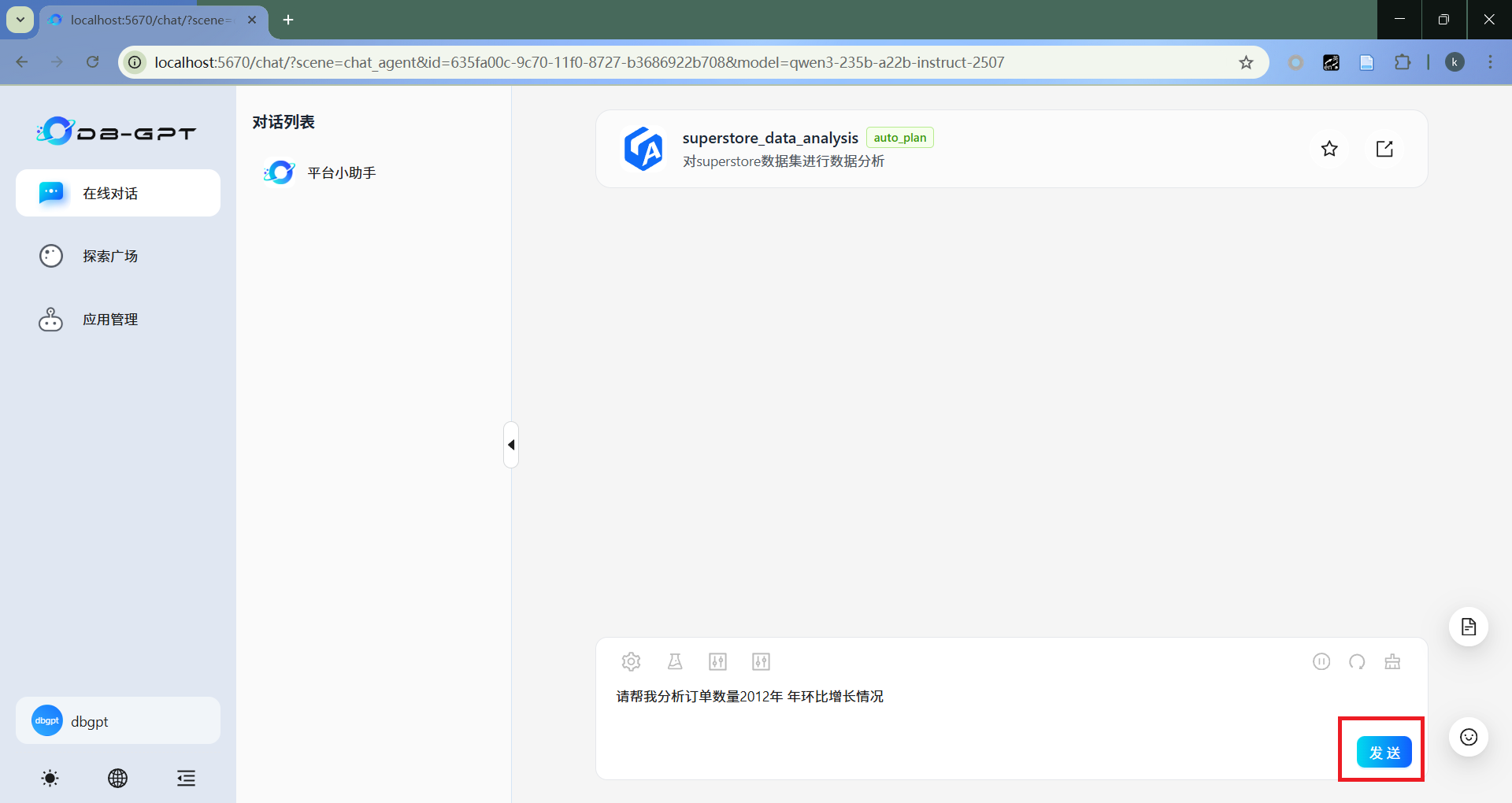The height and width of the screenshot is (803, 1512).
Task: Open 应用管理 in the sidebar
Action: pos(110,320)
